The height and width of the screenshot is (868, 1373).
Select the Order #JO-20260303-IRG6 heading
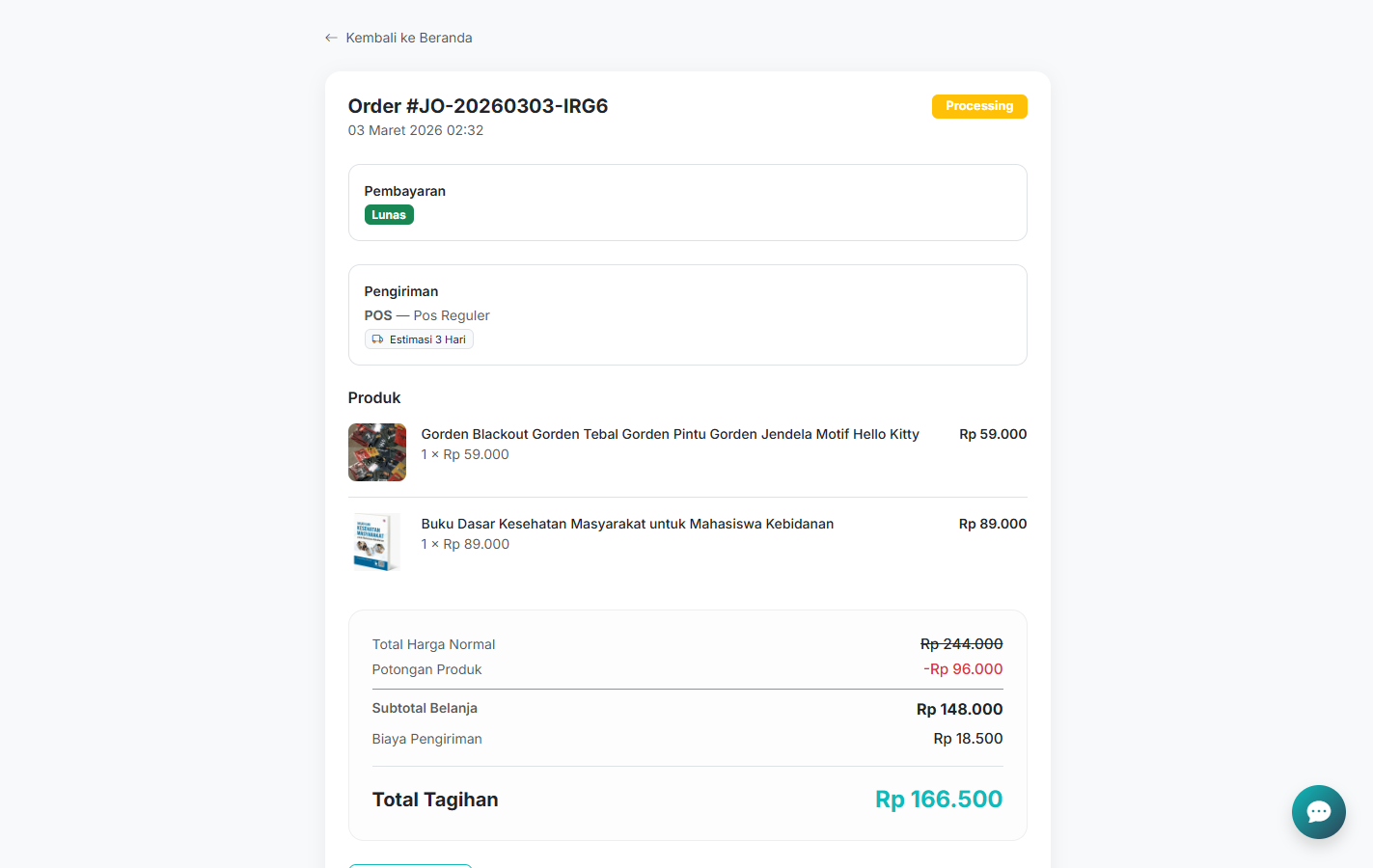click(x=478, y=106)
